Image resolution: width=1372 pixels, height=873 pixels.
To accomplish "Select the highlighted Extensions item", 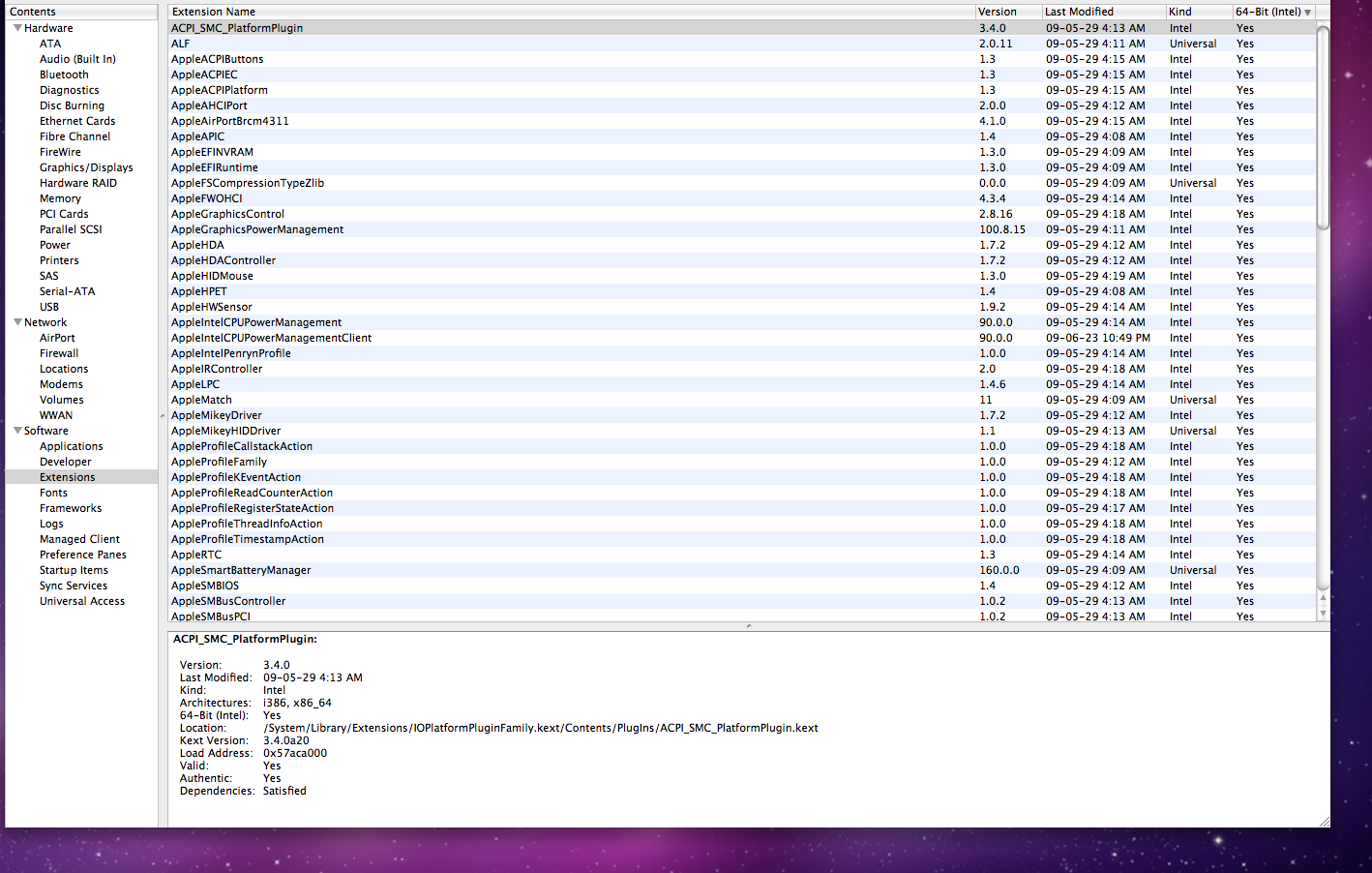I will (x=81, y=477).
